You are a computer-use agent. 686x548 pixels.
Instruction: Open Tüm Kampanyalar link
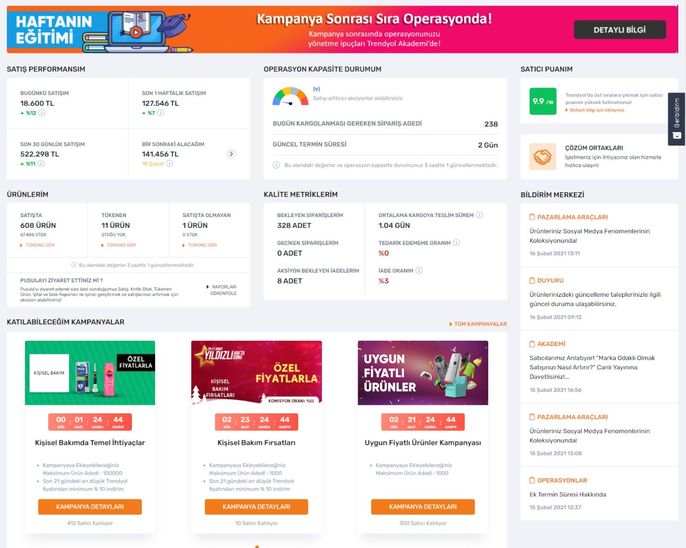tap(478, 324)
